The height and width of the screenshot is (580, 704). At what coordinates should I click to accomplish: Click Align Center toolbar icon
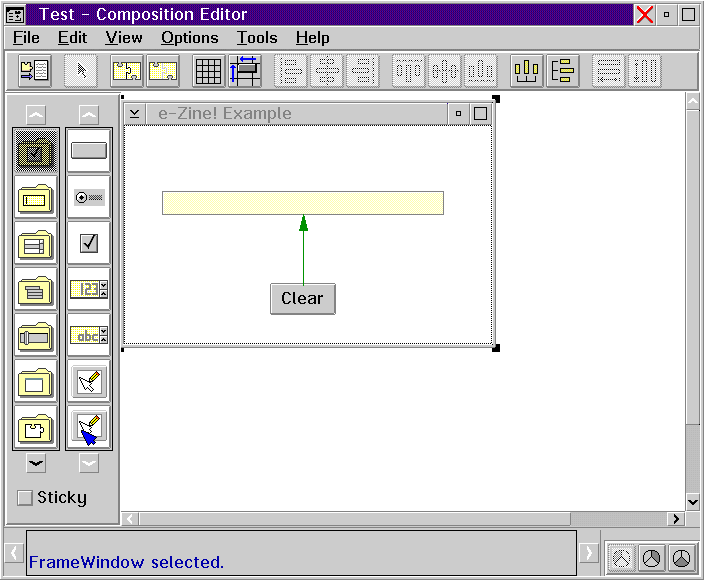(327, 71)
